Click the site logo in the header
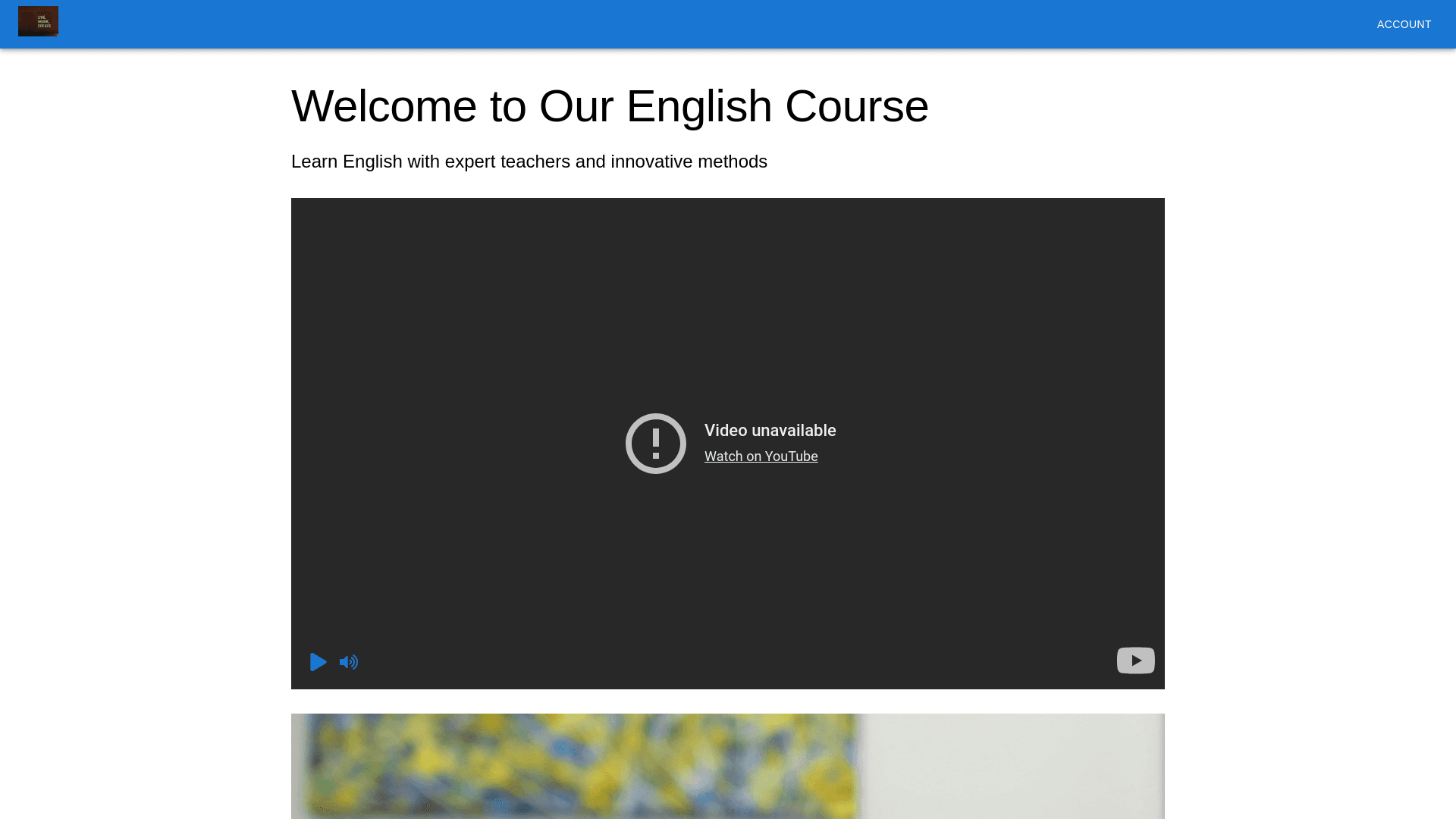 [x=38, y=21]
